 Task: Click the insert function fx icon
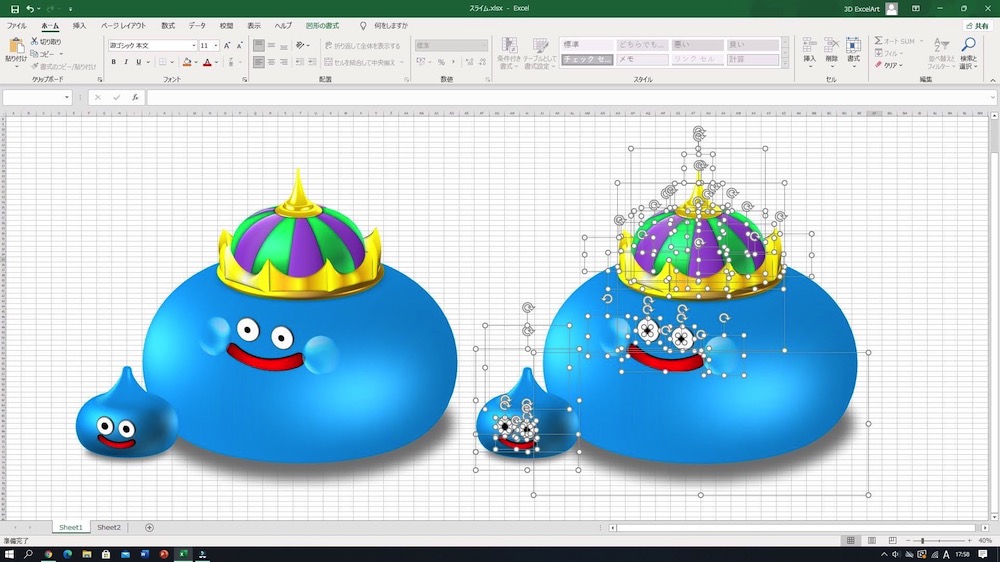(135, 98)
